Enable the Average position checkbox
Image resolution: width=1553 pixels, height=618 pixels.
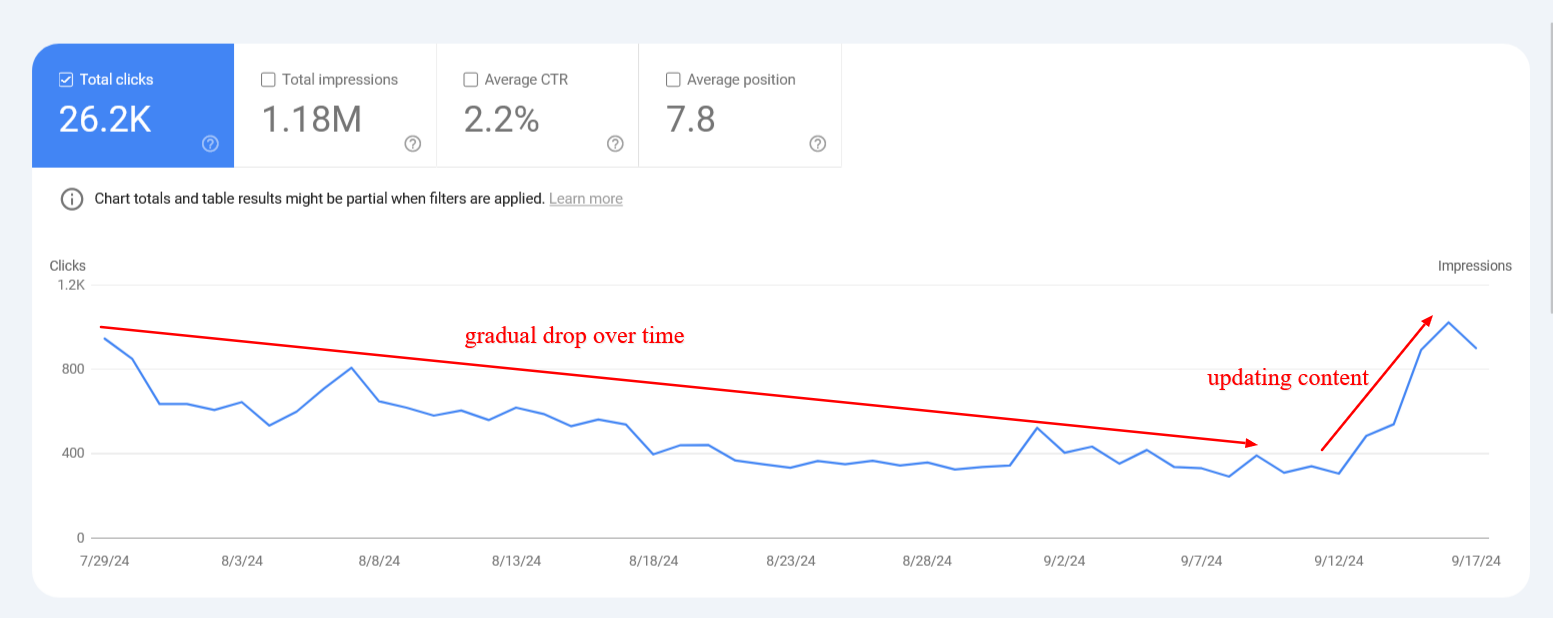(x=673, y=79)
